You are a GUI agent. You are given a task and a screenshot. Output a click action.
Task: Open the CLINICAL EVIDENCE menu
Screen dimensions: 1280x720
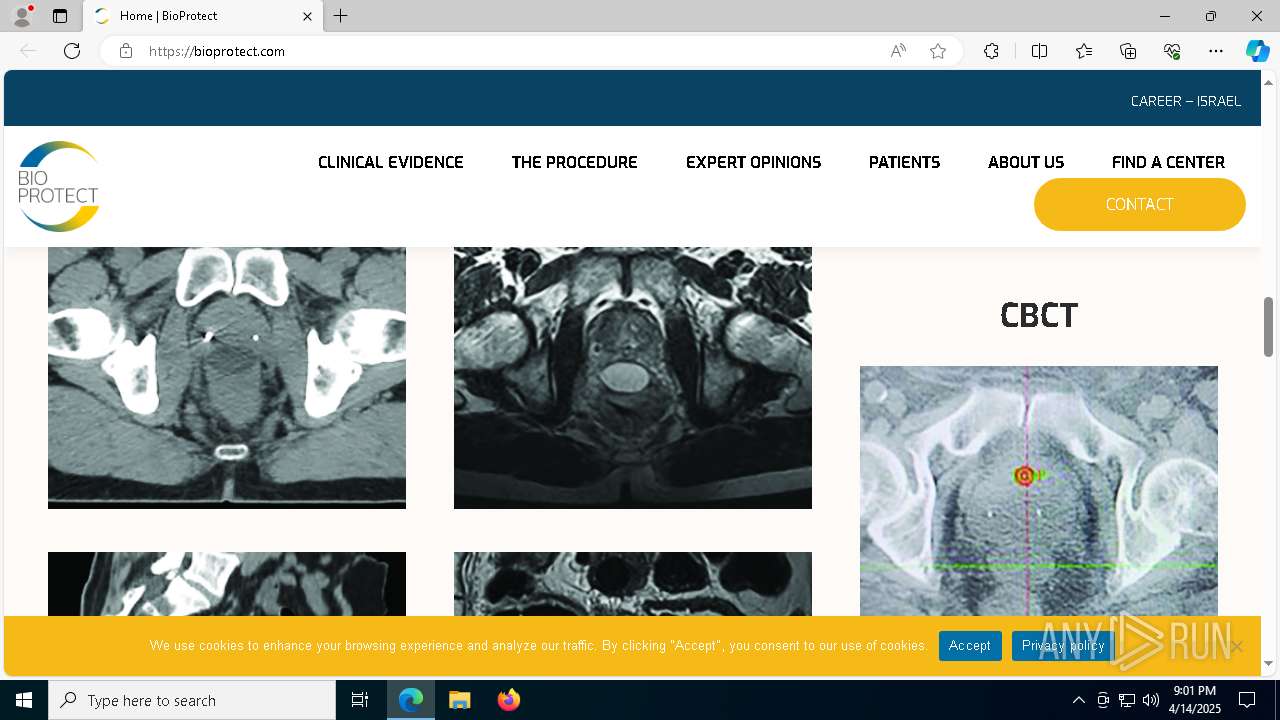pyautogui.click(x=391, y=162)
